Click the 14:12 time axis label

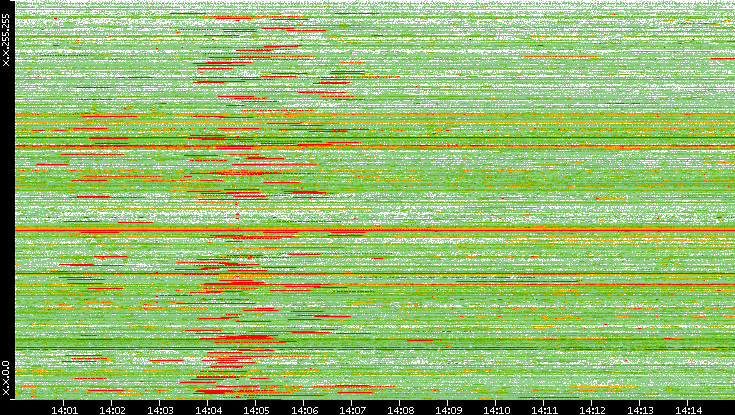[x=592, y=410]
